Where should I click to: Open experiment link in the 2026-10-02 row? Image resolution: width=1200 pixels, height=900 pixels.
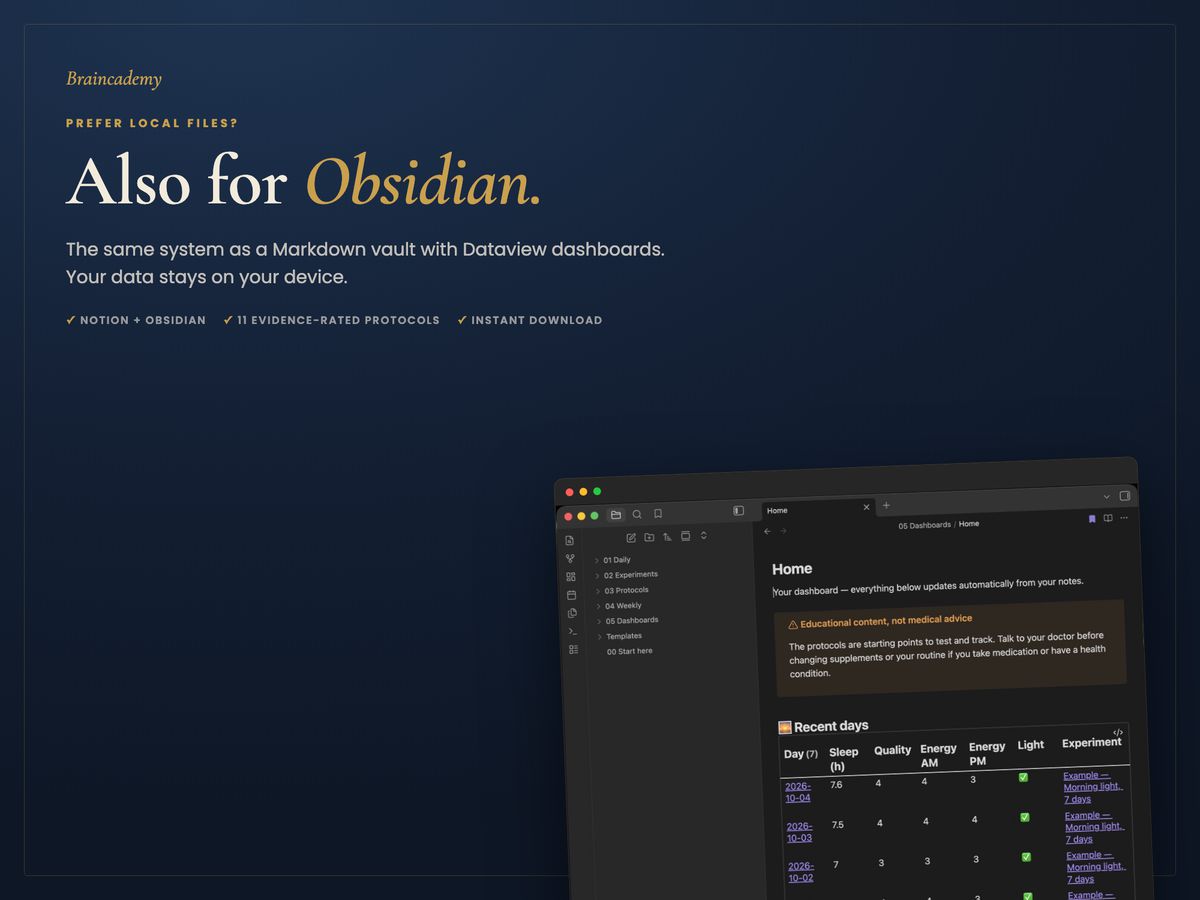tap(1095, 867)
